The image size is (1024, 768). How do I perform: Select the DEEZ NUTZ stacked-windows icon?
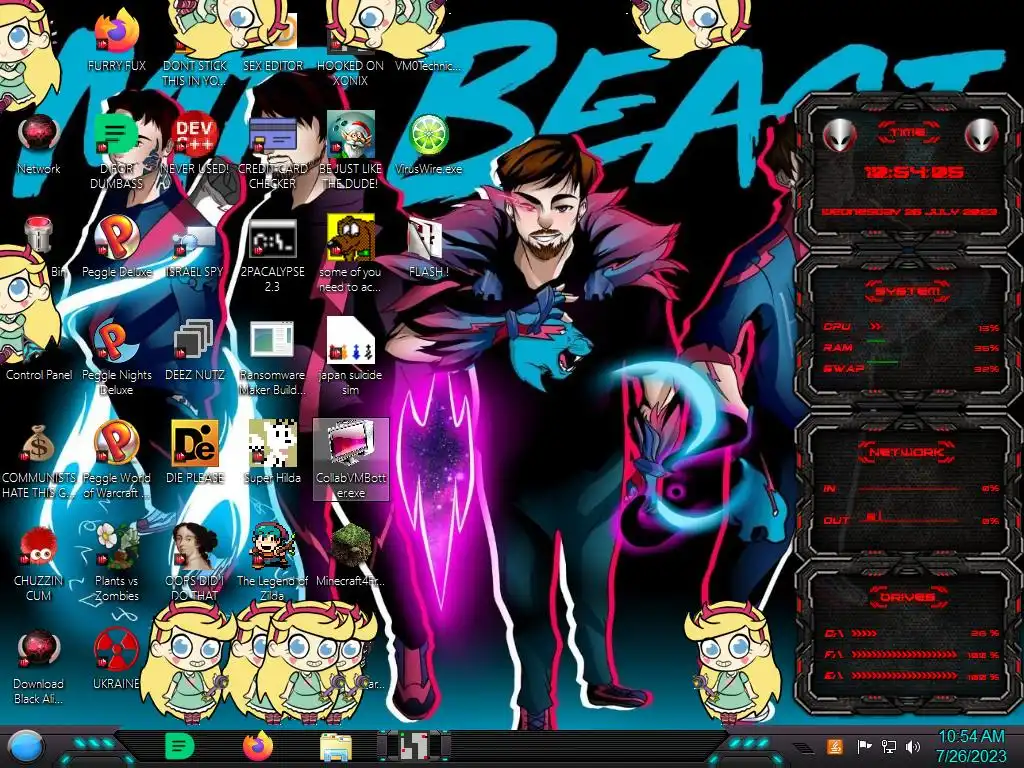click(x=194, y=341)
